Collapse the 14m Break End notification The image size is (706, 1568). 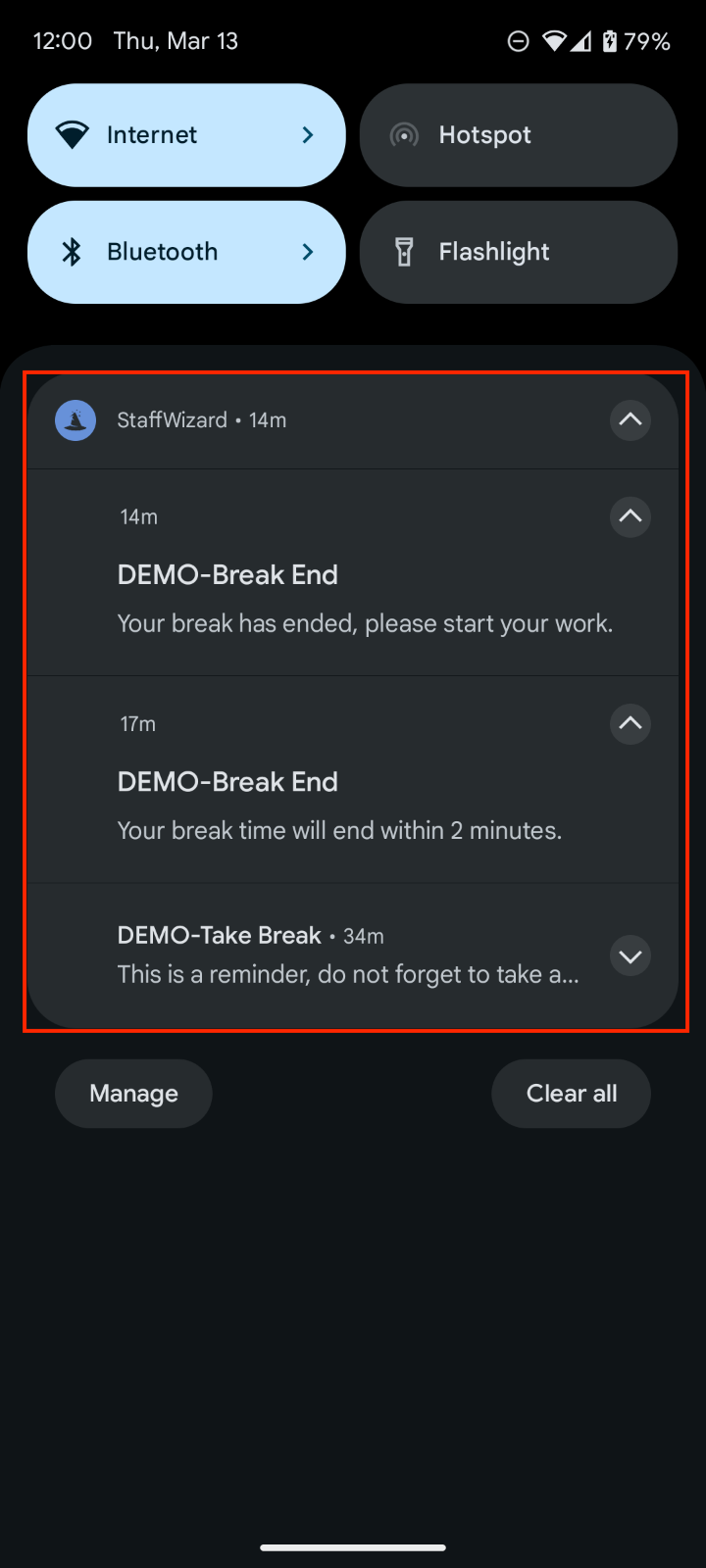click(630, 516)
